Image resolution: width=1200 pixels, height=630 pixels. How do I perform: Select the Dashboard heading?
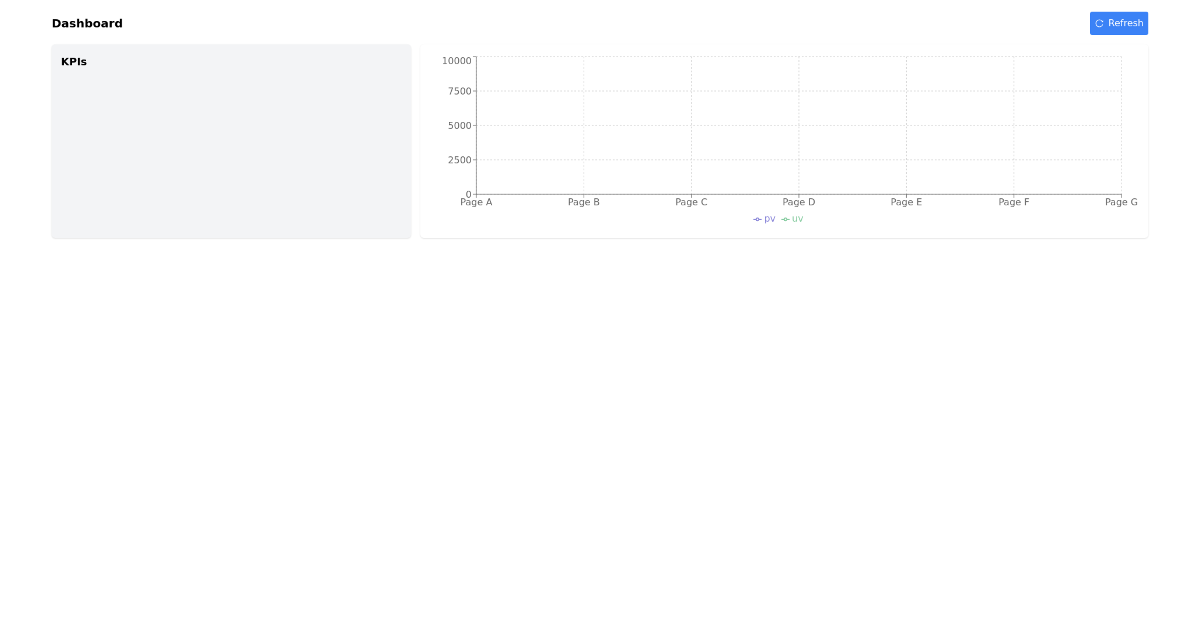click(x=87, y=23)
